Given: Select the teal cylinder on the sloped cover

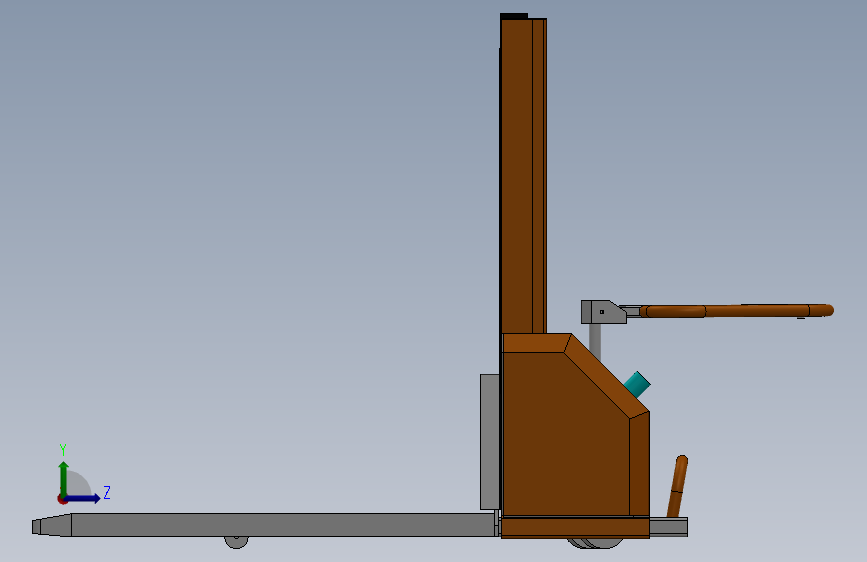Looking at the screenshot, I should click(637, 384).
